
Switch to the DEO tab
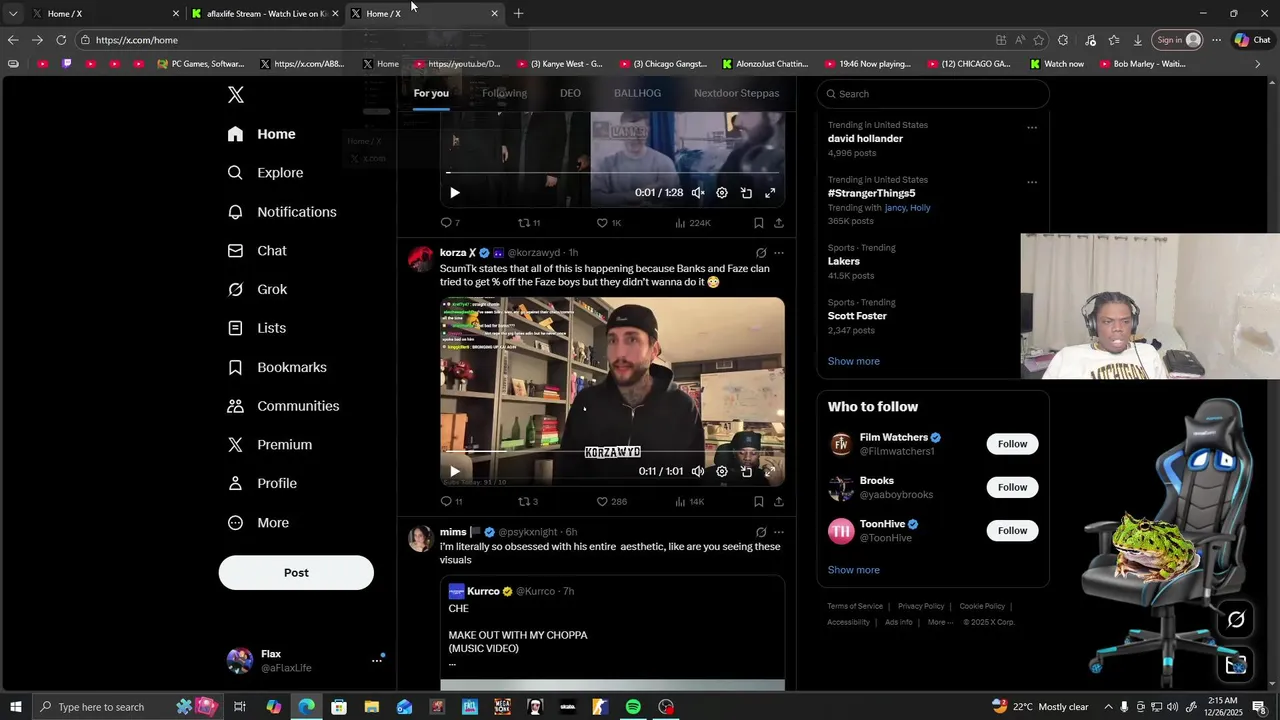coord(570,93)
